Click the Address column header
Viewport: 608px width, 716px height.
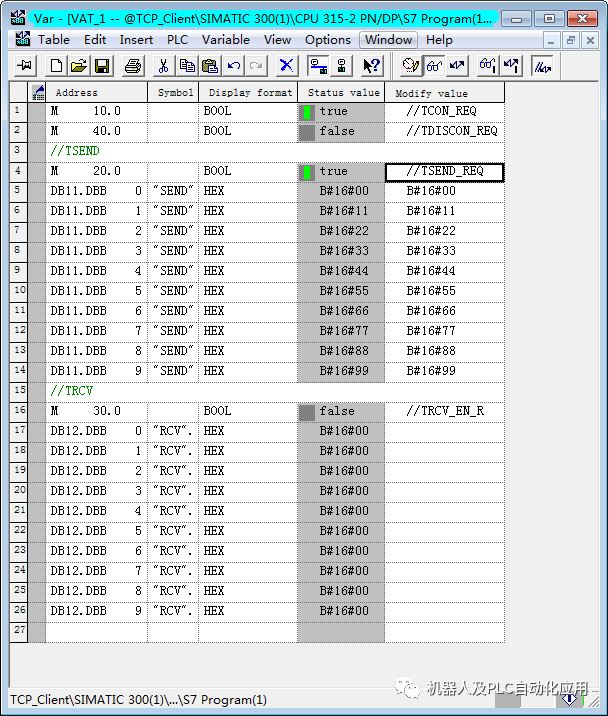click(96, 93)
